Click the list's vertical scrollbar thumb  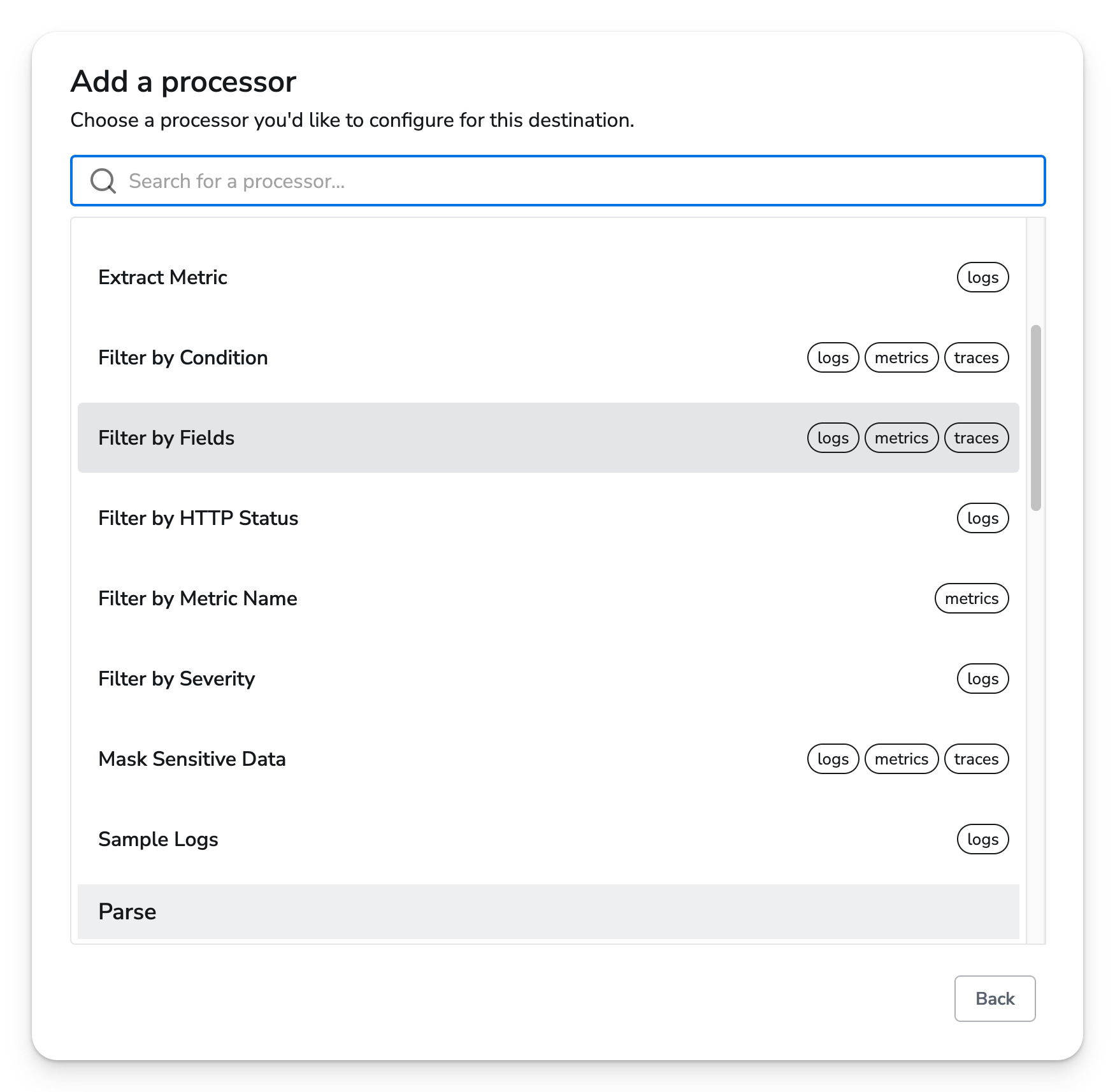tap(1036, 418)
